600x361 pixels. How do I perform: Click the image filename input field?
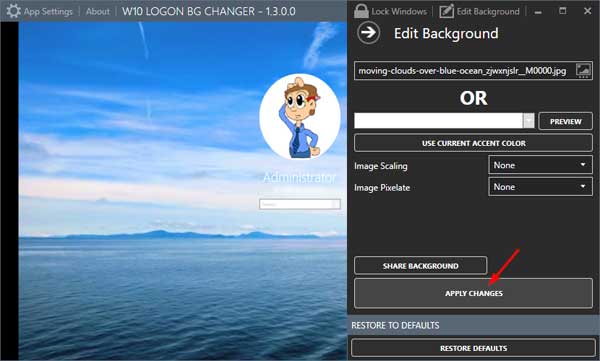465,71
